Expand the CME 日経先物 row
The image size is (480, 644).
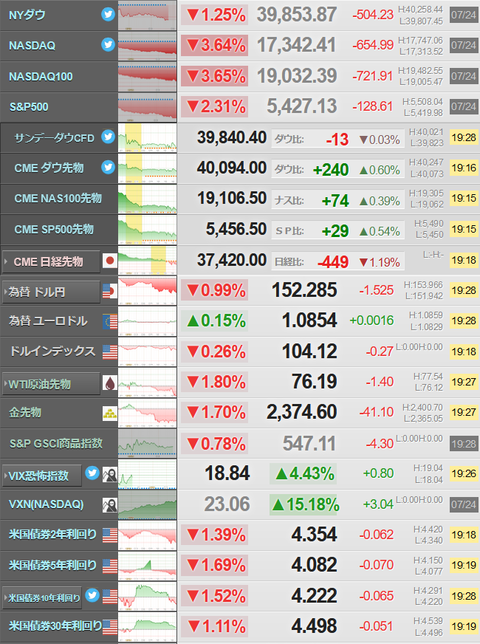coord(51,262)
